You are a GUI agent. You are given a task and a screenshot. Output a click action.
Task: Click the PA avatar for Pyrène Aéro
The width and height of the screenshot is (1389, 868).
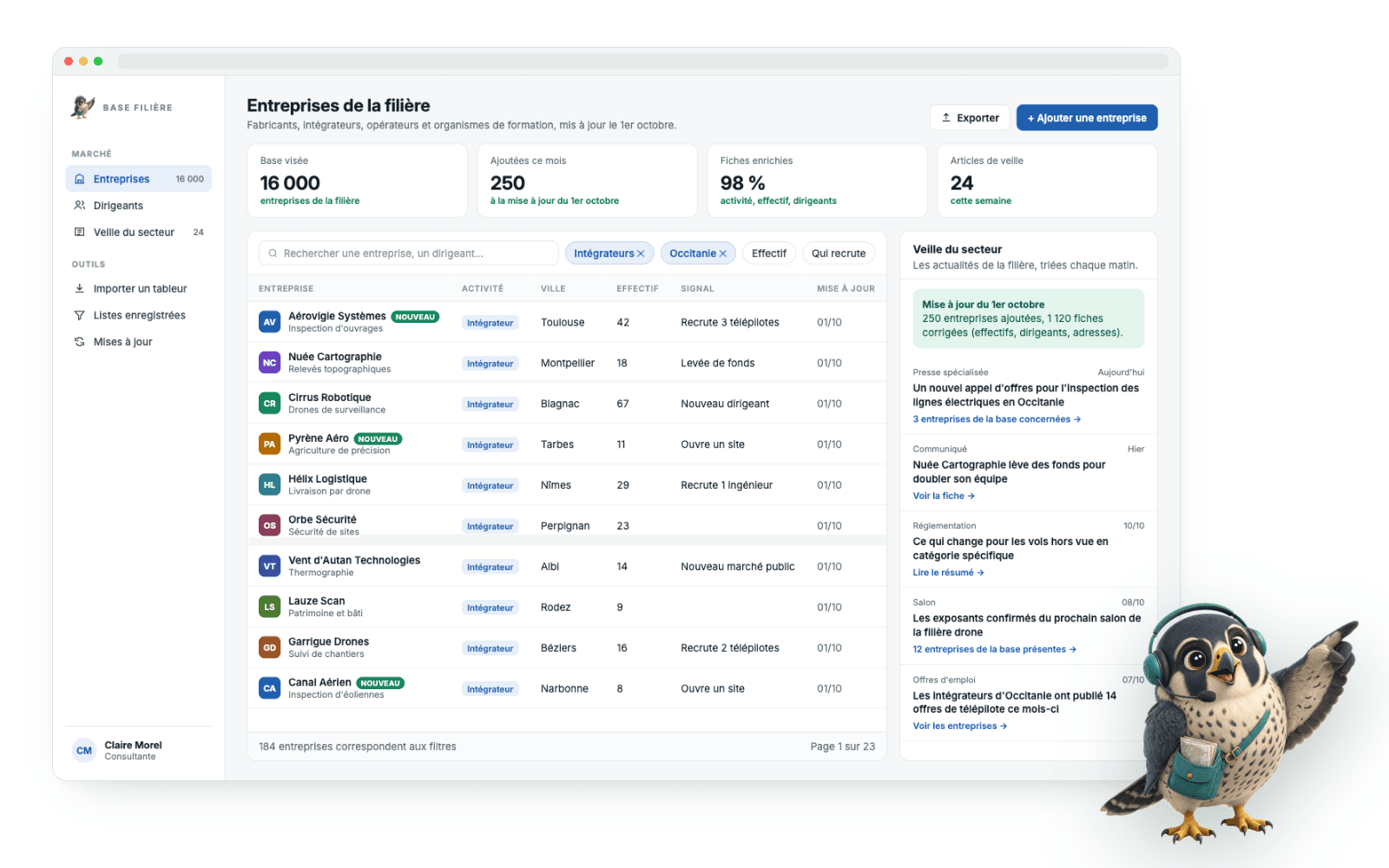click(x=270, y=444)
